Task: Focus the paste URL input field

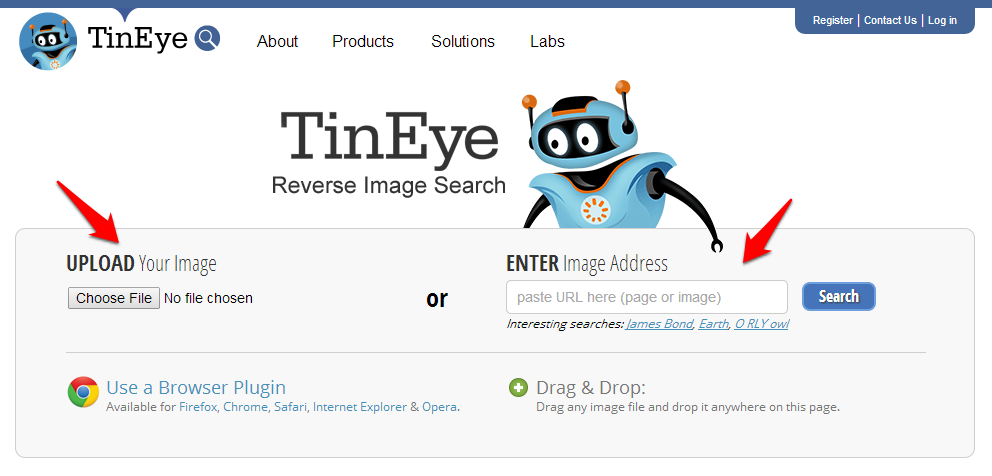Action: 646,297
